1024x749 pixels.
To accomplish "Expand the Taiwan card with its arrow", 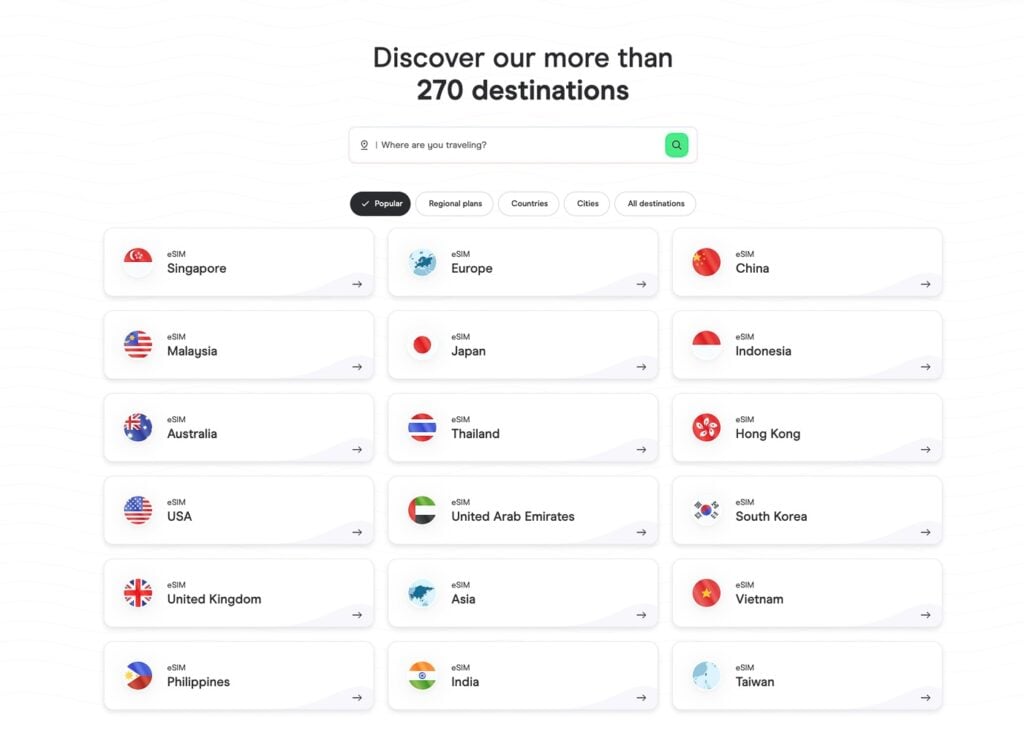I will tap(923, 696).
